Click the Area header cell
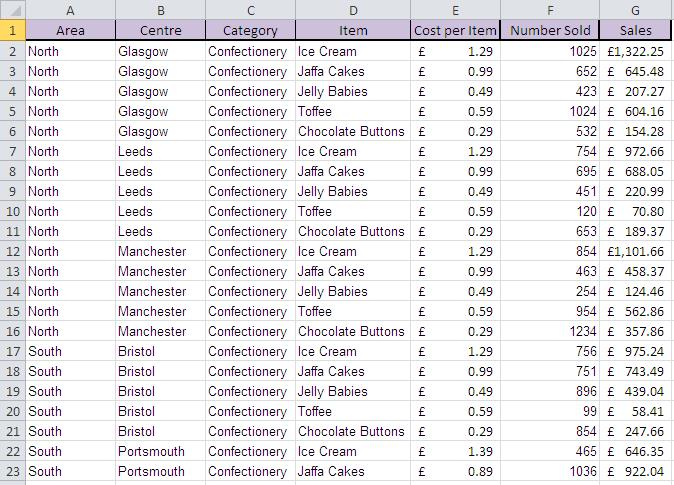This screenshot has width=674, height=485. pyautogui.click(x=69, y=30)
